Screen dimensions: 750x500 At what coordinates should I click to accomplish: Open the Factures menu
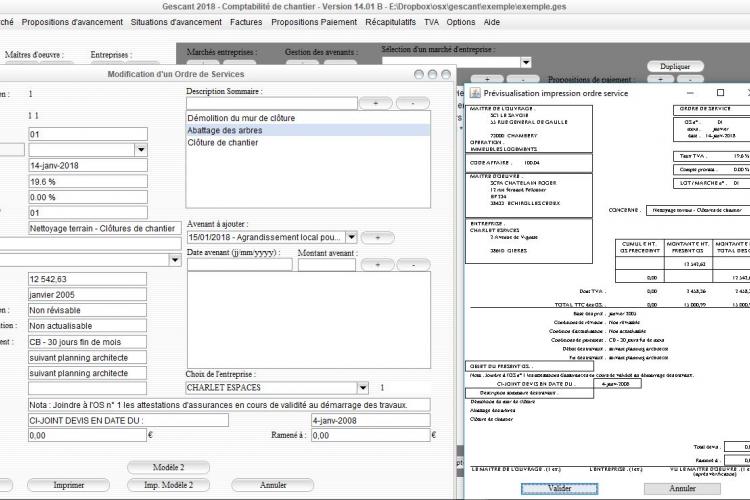pos(246,22)
